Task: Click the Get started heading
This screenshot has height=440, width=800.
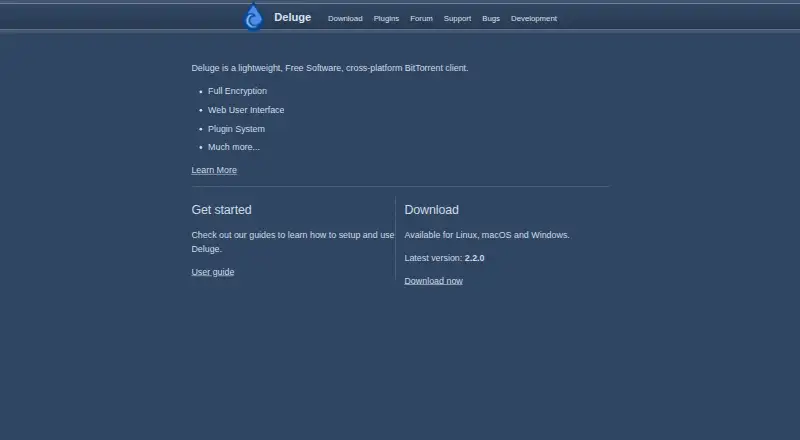Action: click(x=221, y=210)
